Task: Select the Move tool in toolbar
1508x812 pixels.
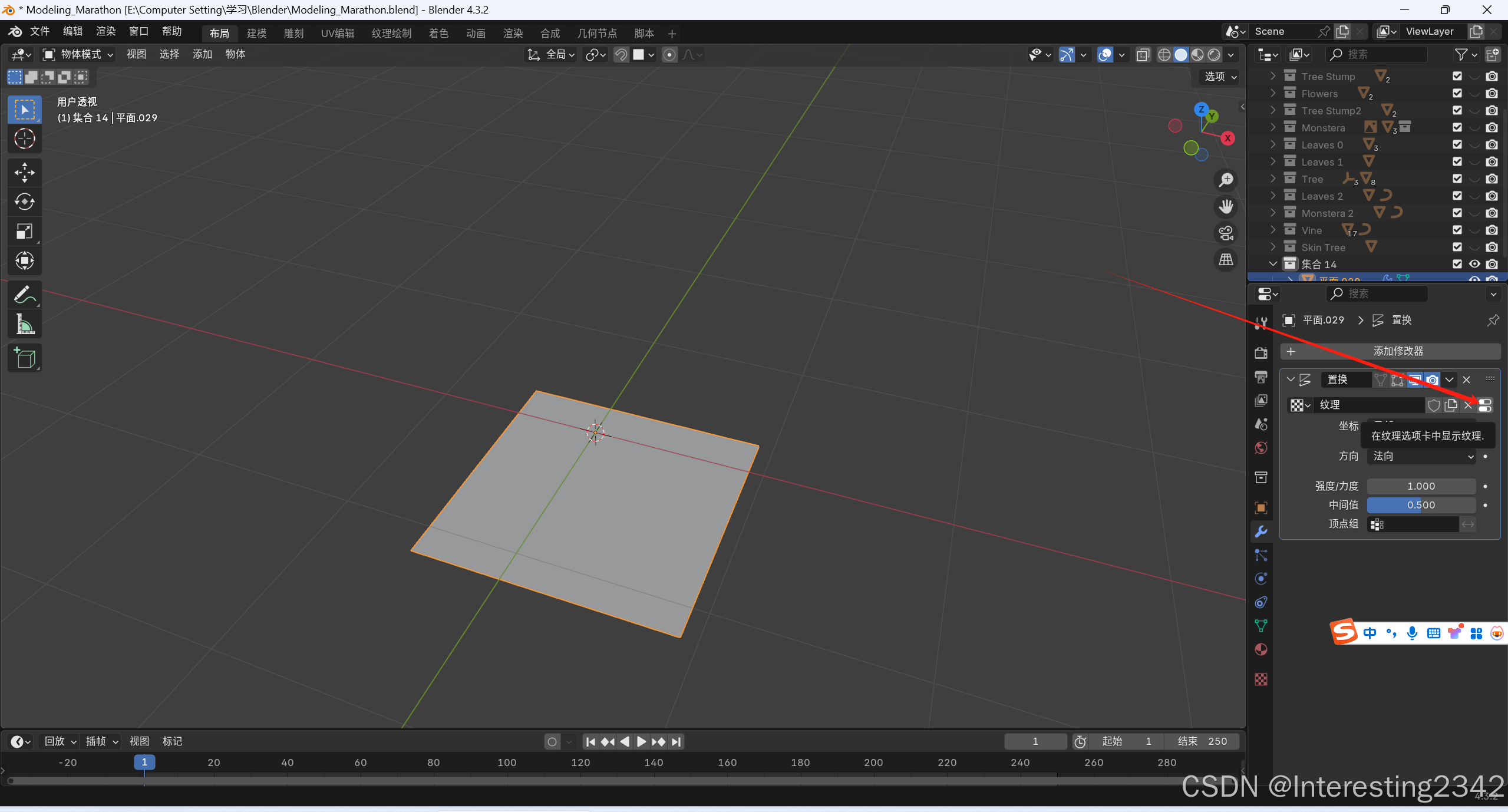Action: pyautogui.click(x=24, y=172)
